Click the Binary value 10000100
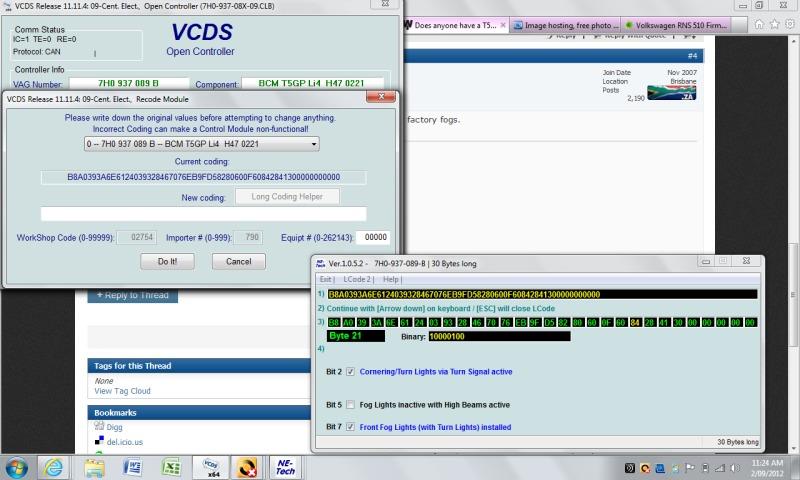The width and height of the screenshot is (800, 480). pos(499,336)
